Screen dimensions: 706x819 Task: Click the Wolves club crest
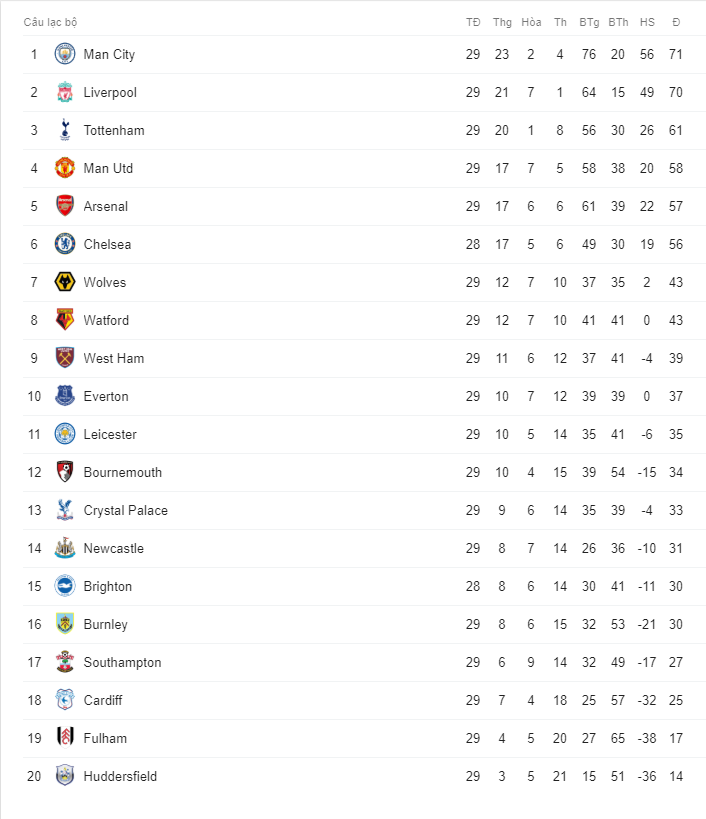point(65,283)
